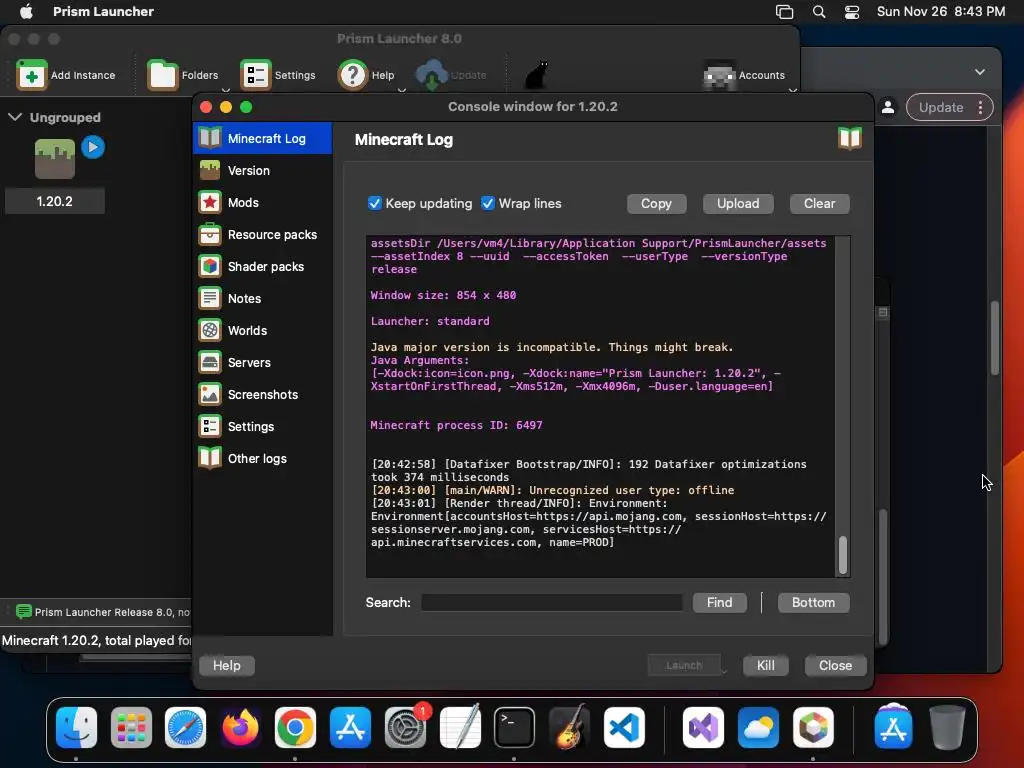Click Stage Manager icon in menu bar
The height and width of the screenshot is (768, 1024).
pyautogui.click(x=784, y=12)
